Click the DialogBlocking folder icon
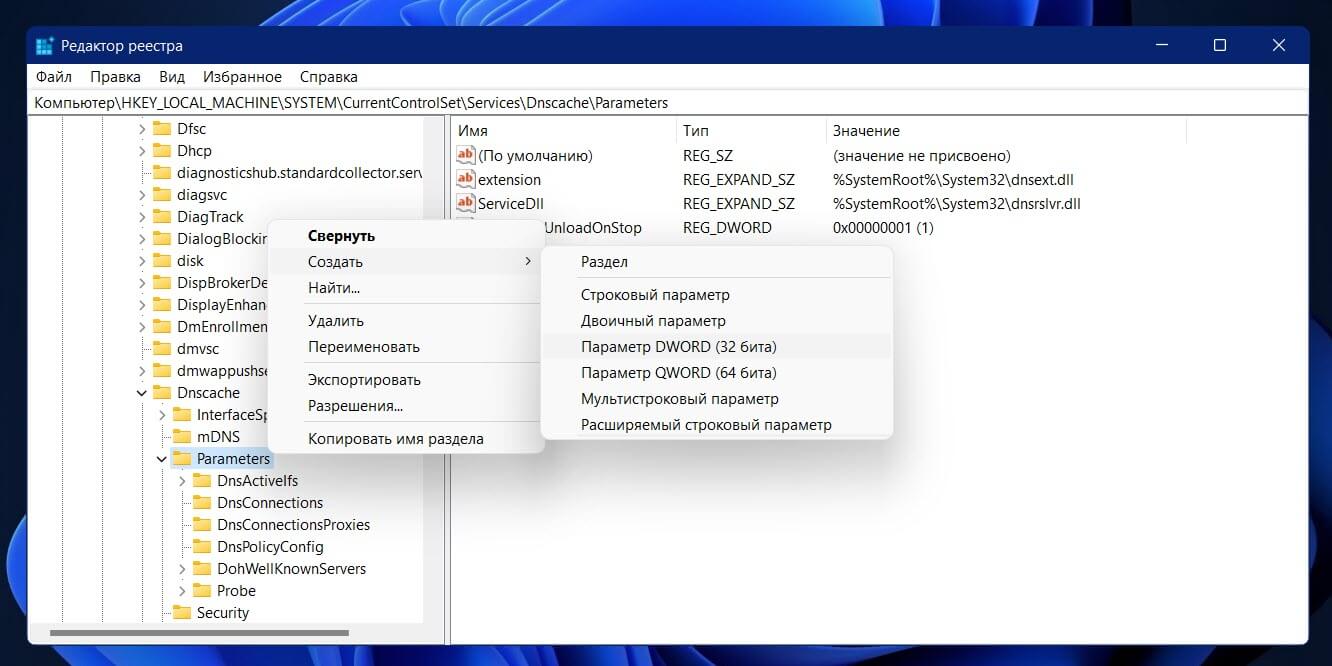This screenshot has width=1332, height=666. point(162,239)
